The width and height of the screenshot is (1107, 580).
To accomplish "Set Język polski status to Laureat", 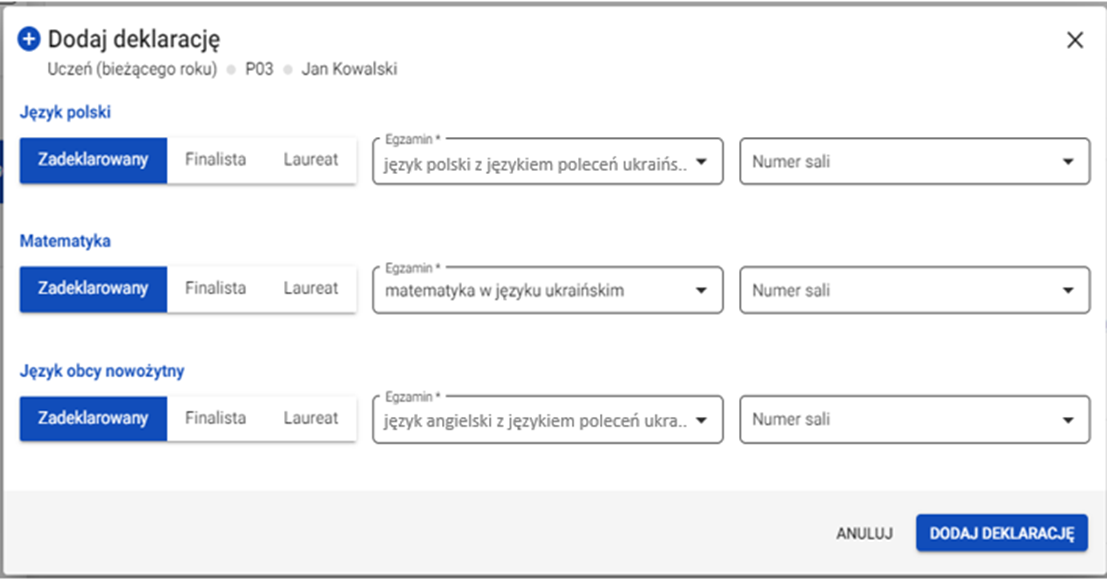I will [x=310, y=160].
